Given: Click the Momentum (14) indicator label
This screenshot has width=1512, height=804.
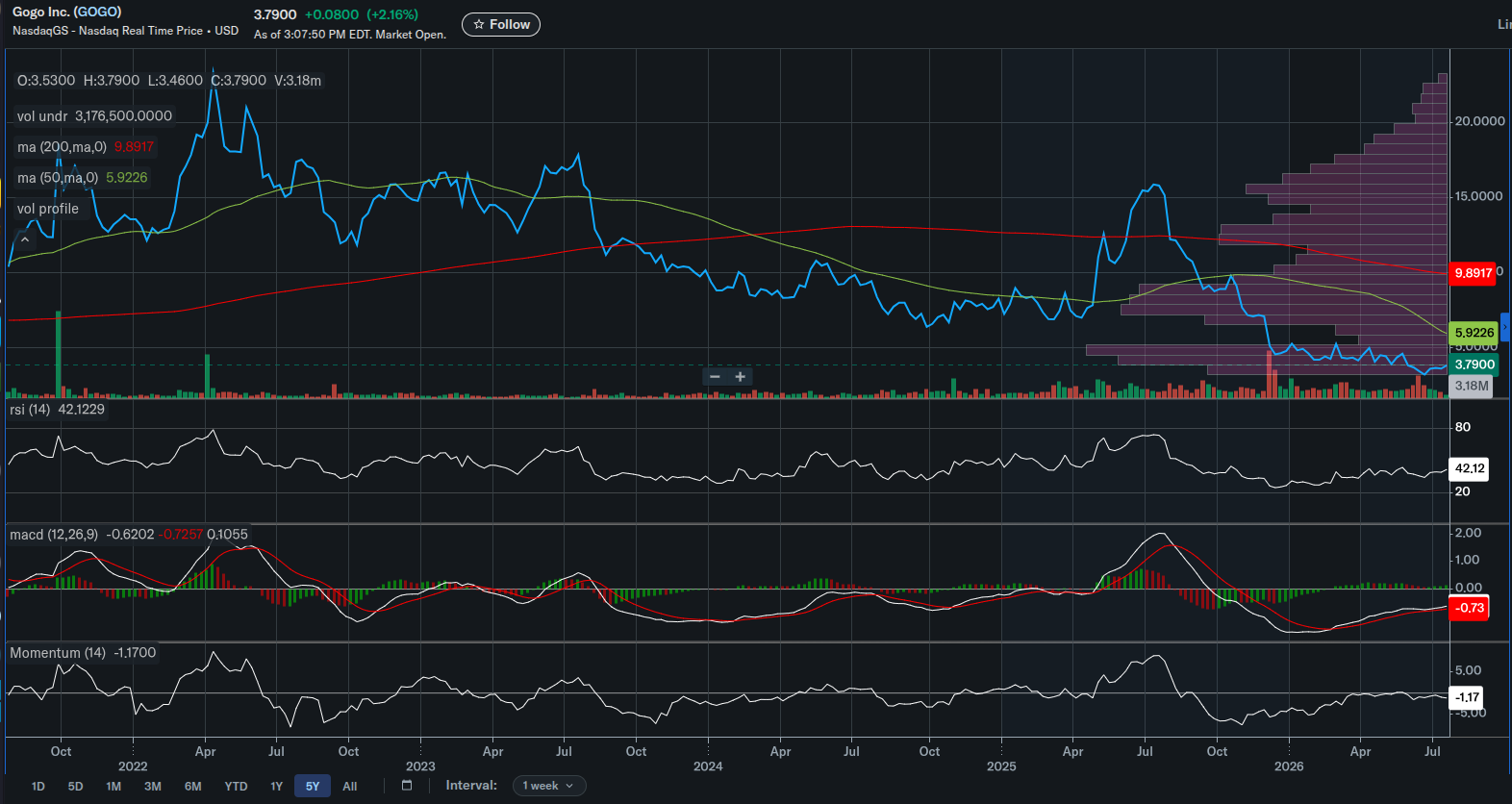Looking at the screenshot, I should tap(58, 653).
